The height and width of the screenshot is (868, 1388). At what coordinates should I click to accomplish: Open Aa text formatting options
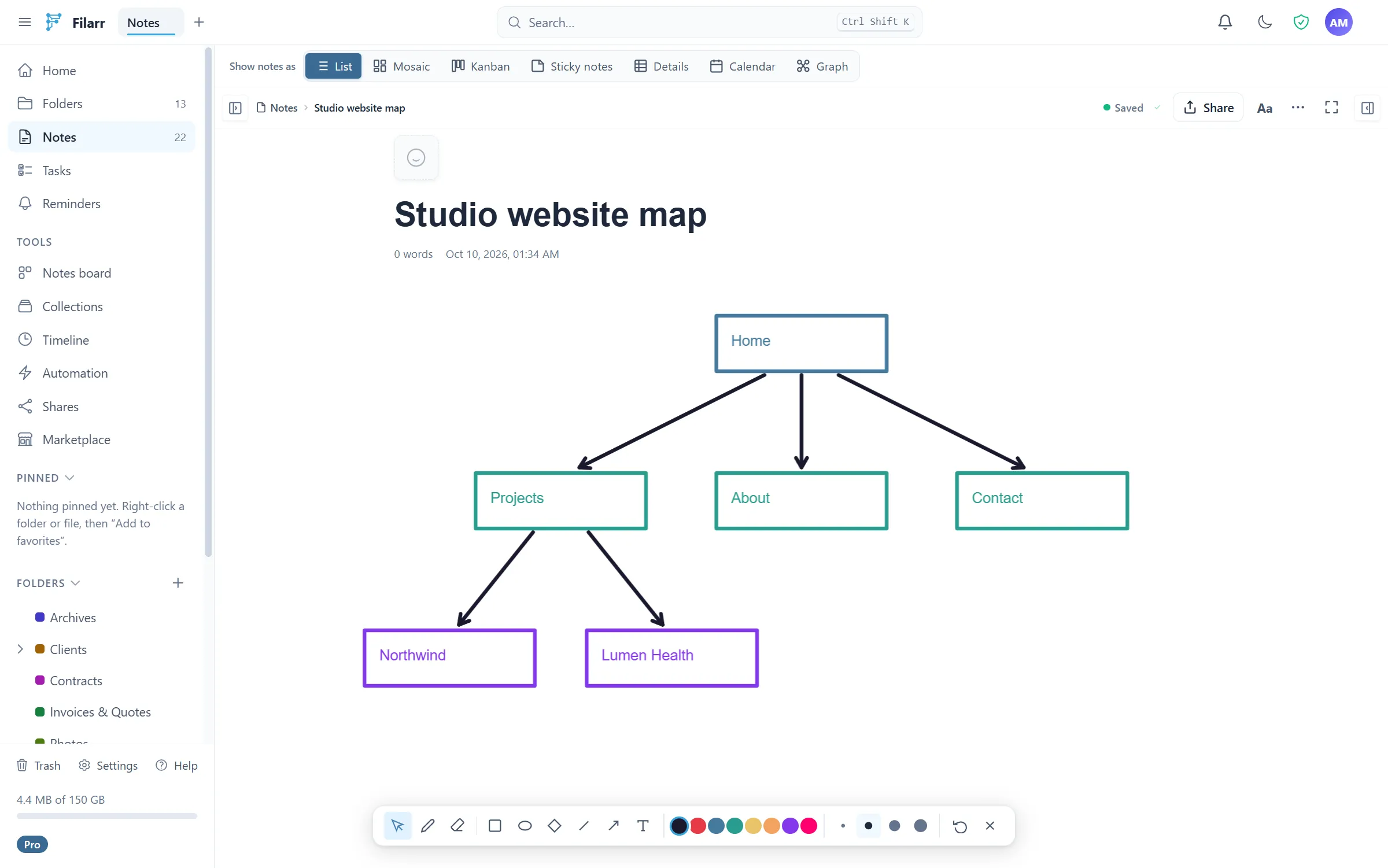coord(1265,108)
